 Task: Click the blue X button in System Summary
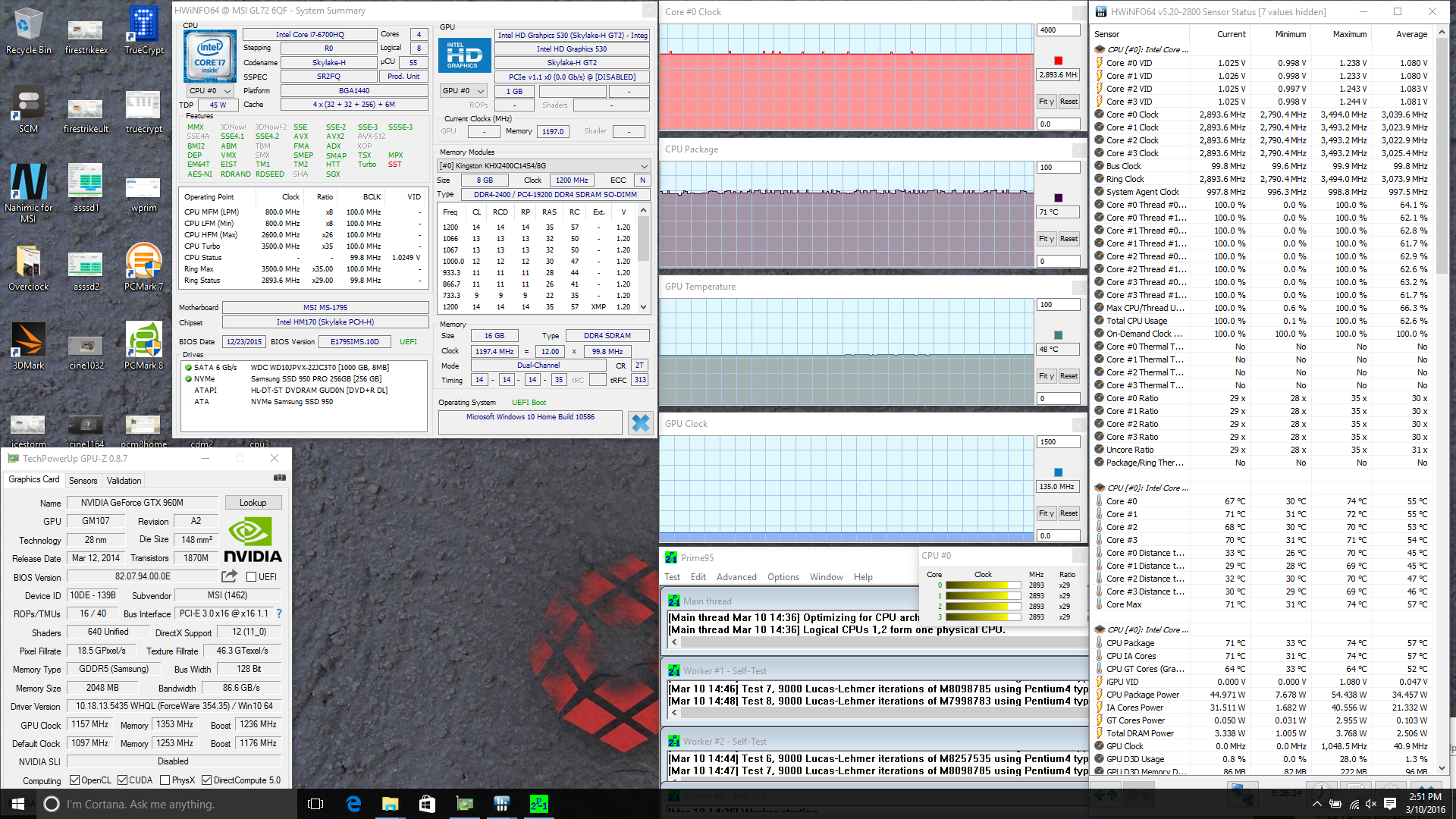[640, 422]
